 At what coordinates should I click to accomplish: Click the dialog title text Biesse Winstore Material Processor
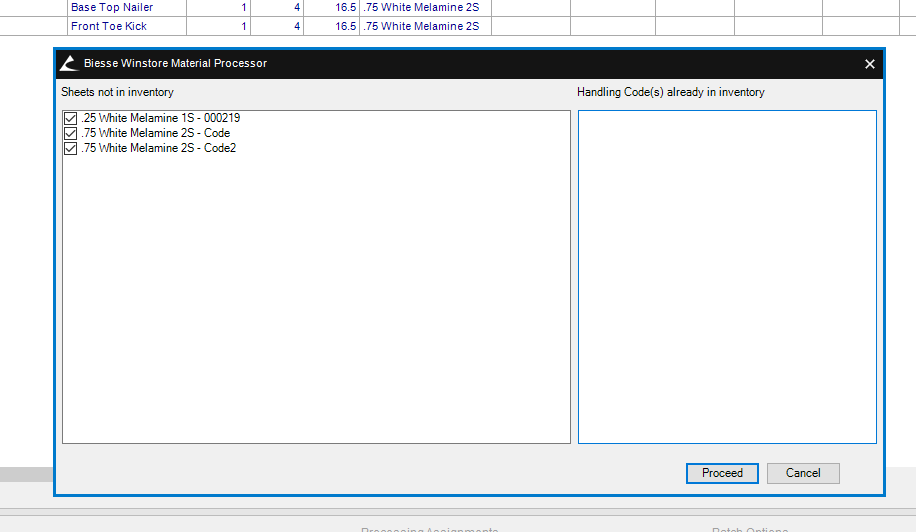175,64
